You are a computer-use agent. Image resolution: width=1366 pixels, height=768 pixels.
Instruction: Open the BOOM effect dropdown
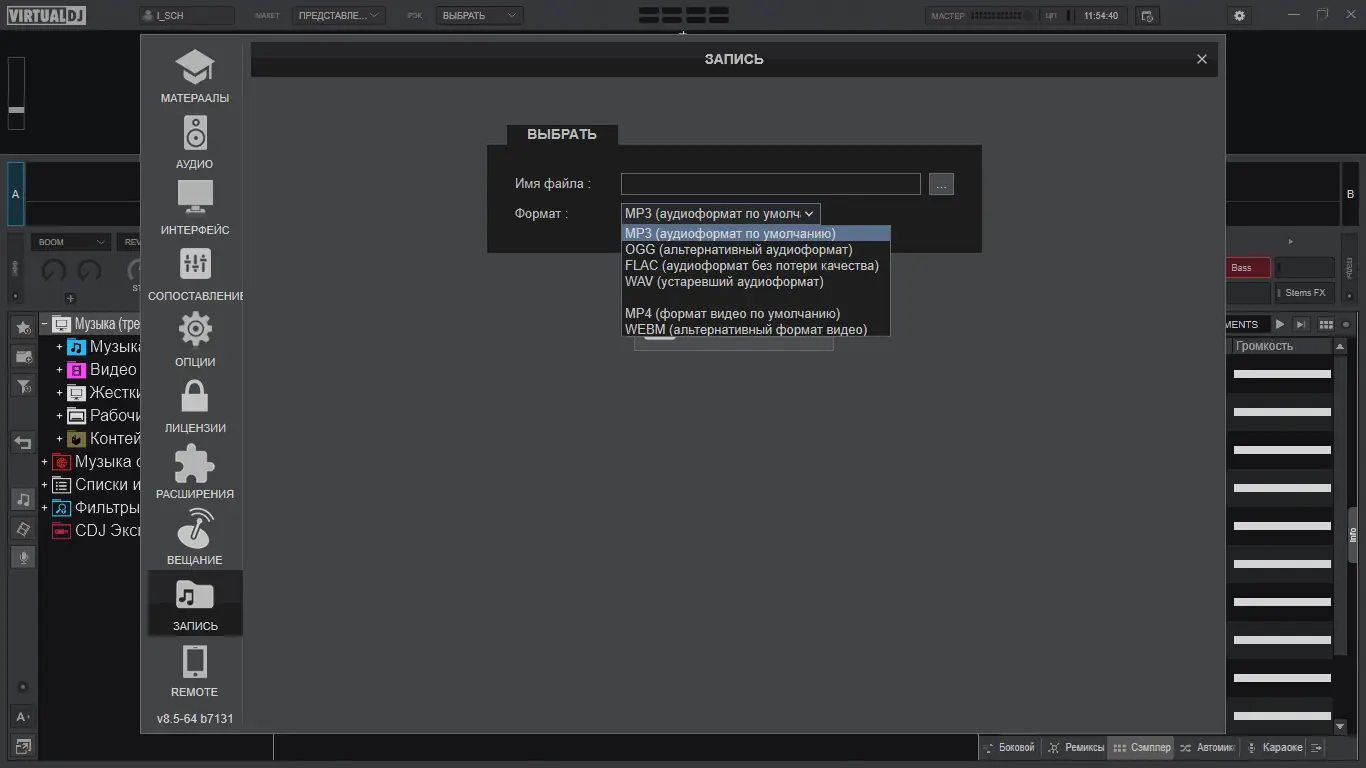70,242
